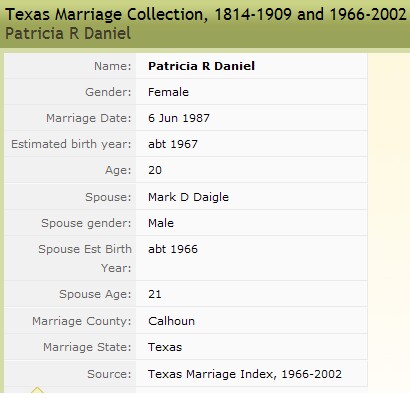This screenshot has height=399, width=410.
Task: Click the spouse age value 21
Action: click(x=155, y=294)
